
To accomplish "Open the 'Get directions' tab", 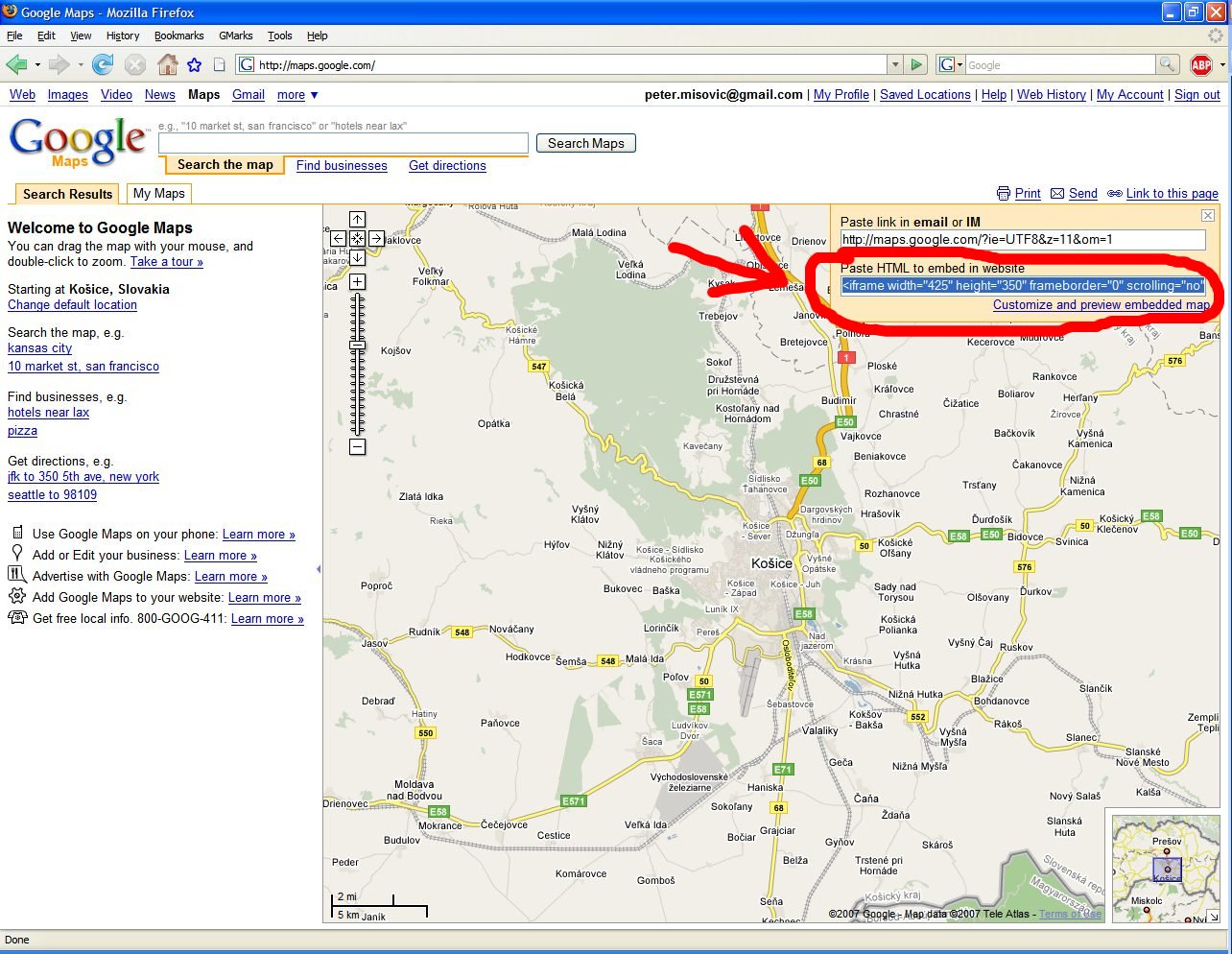I will point(447,165).
